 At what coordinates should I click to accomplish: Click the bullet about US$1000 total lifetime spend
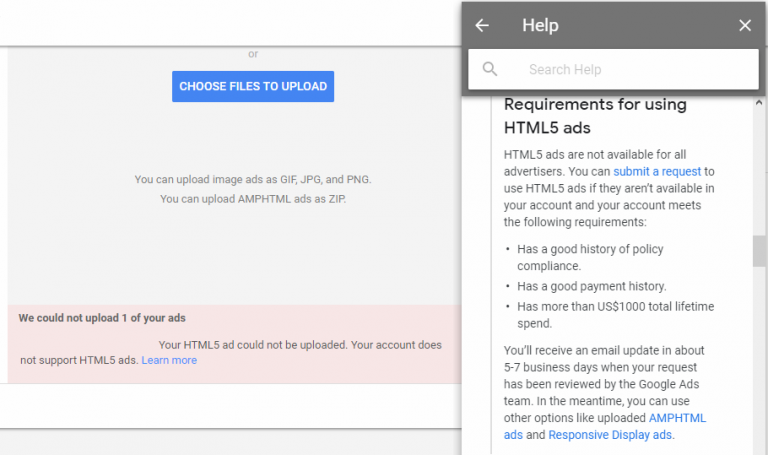coord(616,315)
